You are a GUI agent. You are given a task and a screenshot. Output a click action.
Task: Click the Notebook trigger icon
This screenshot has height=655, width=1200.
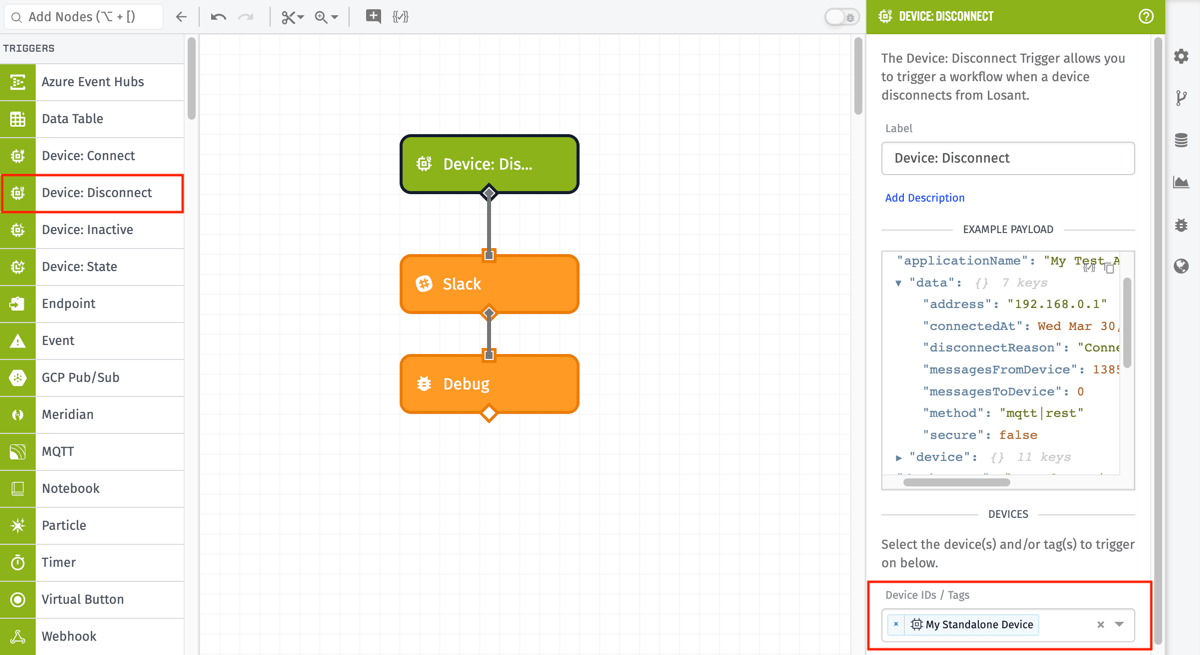click(x=18, y=489)
